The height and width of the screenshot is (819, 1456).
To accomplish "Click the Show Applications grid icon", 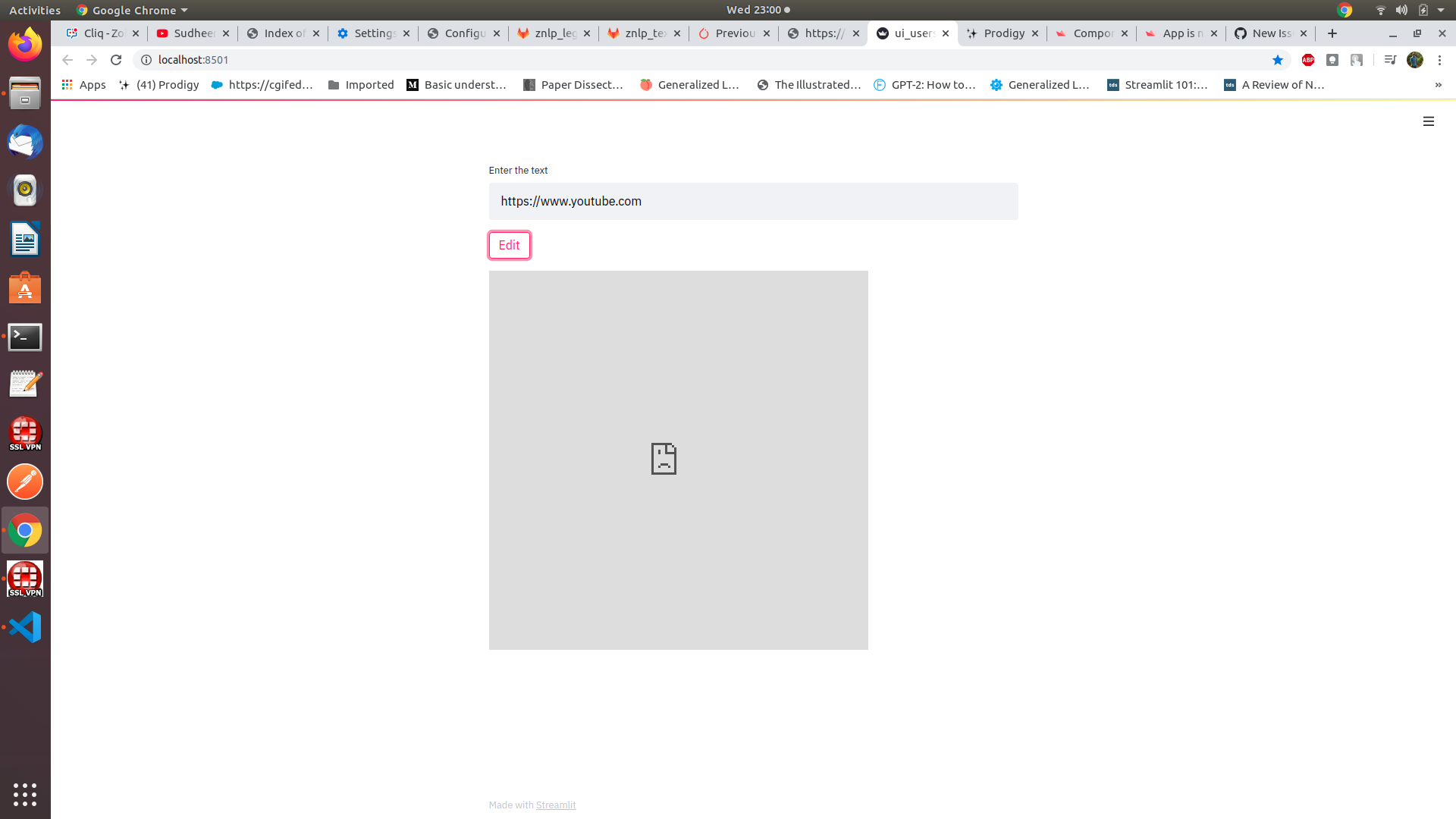I will click(x=25, y=795).
